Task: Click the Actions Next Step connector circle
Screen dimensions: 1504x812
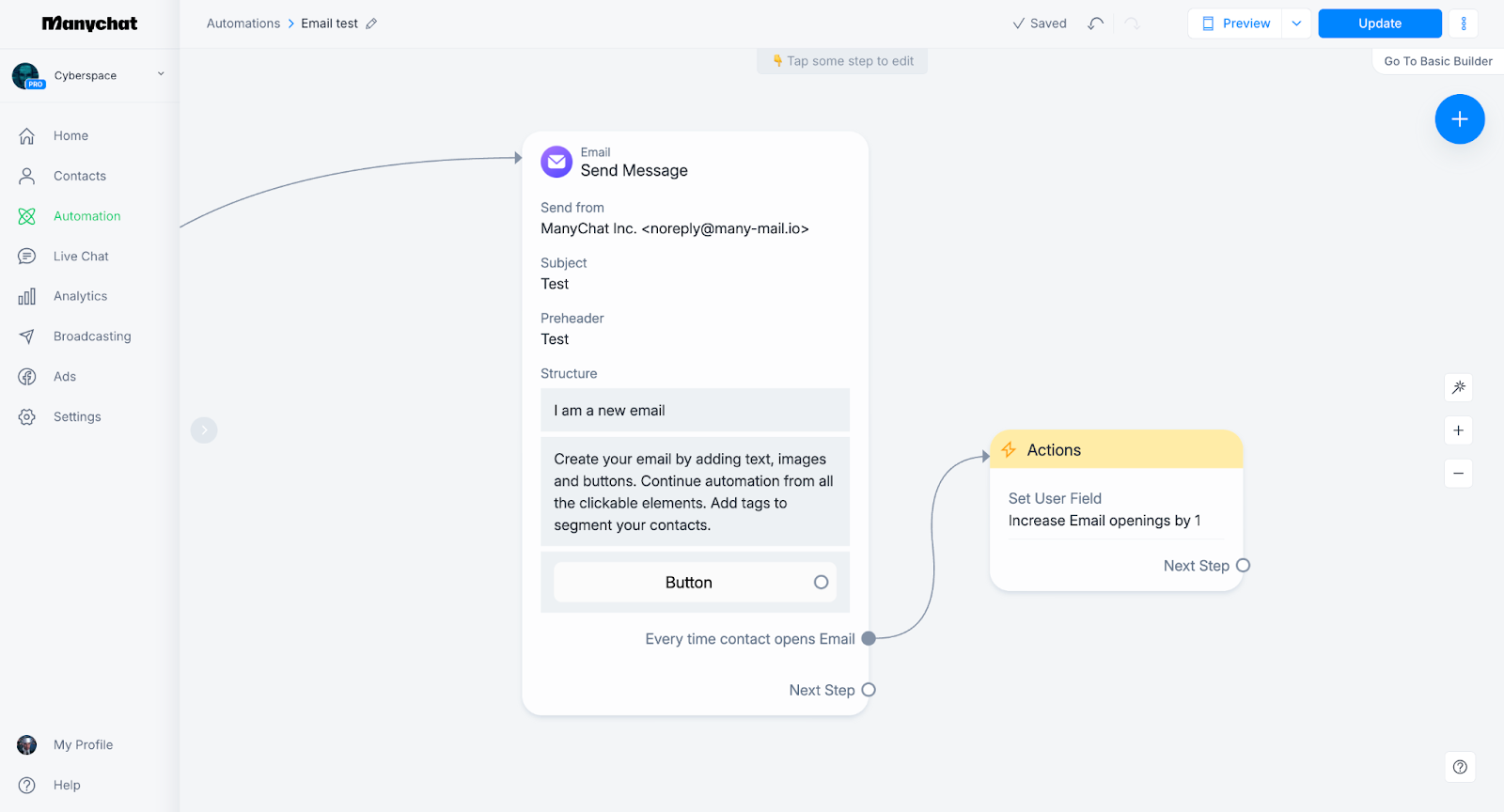Action: point(1243,566)
